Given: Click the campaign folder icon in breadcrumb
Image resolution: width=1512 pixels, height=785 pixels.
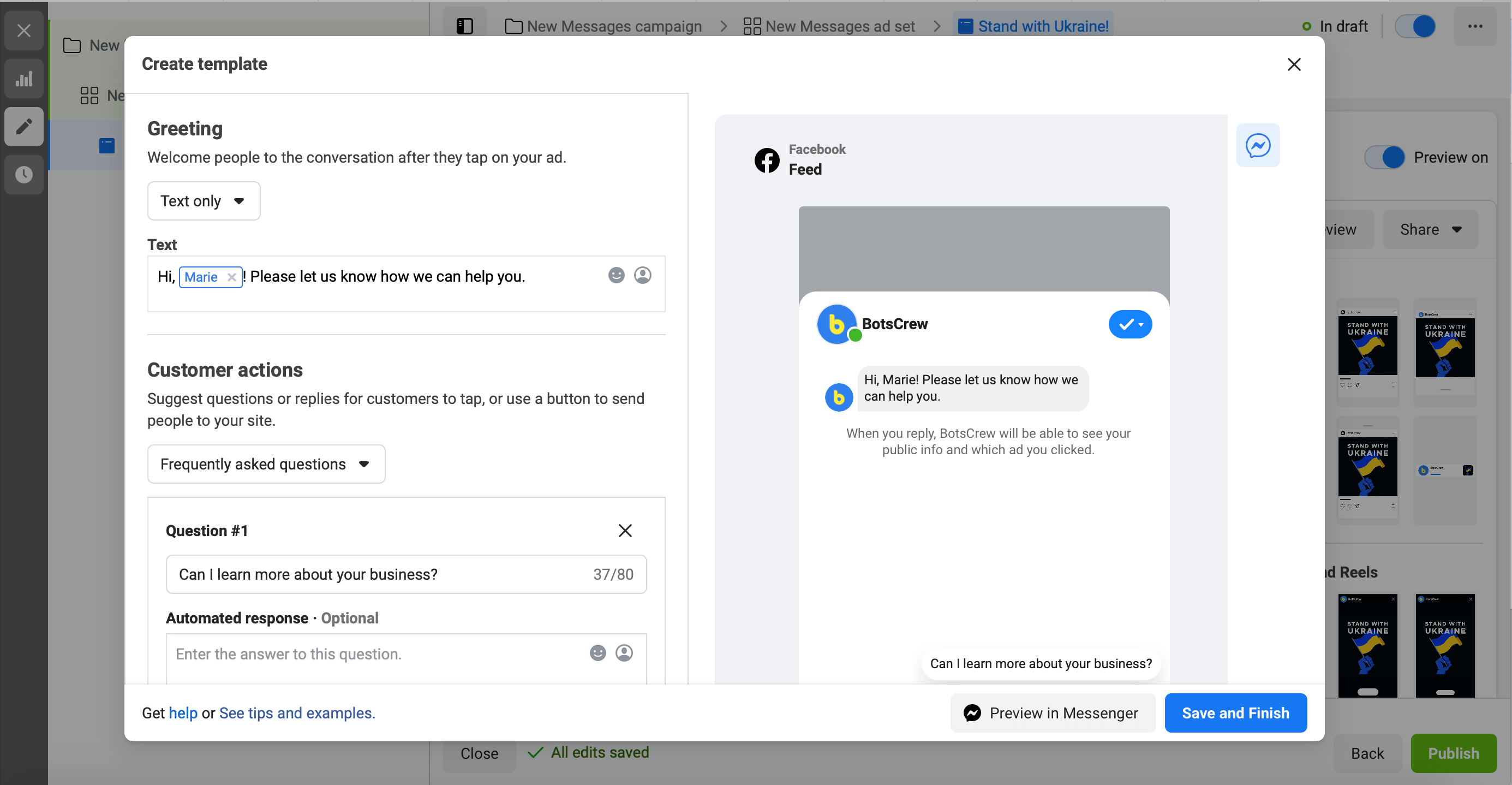Looking at the screenshot, I should coord(513,26).
